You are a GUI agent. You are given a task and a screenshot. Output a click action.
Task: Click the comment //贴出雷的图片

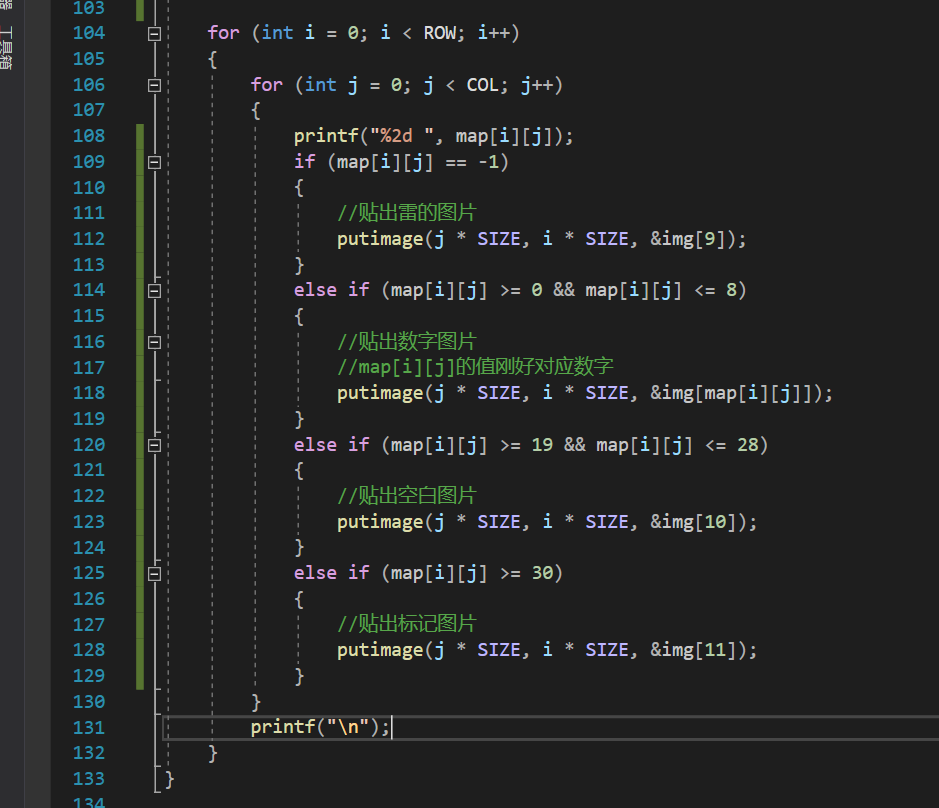(406, 213)
